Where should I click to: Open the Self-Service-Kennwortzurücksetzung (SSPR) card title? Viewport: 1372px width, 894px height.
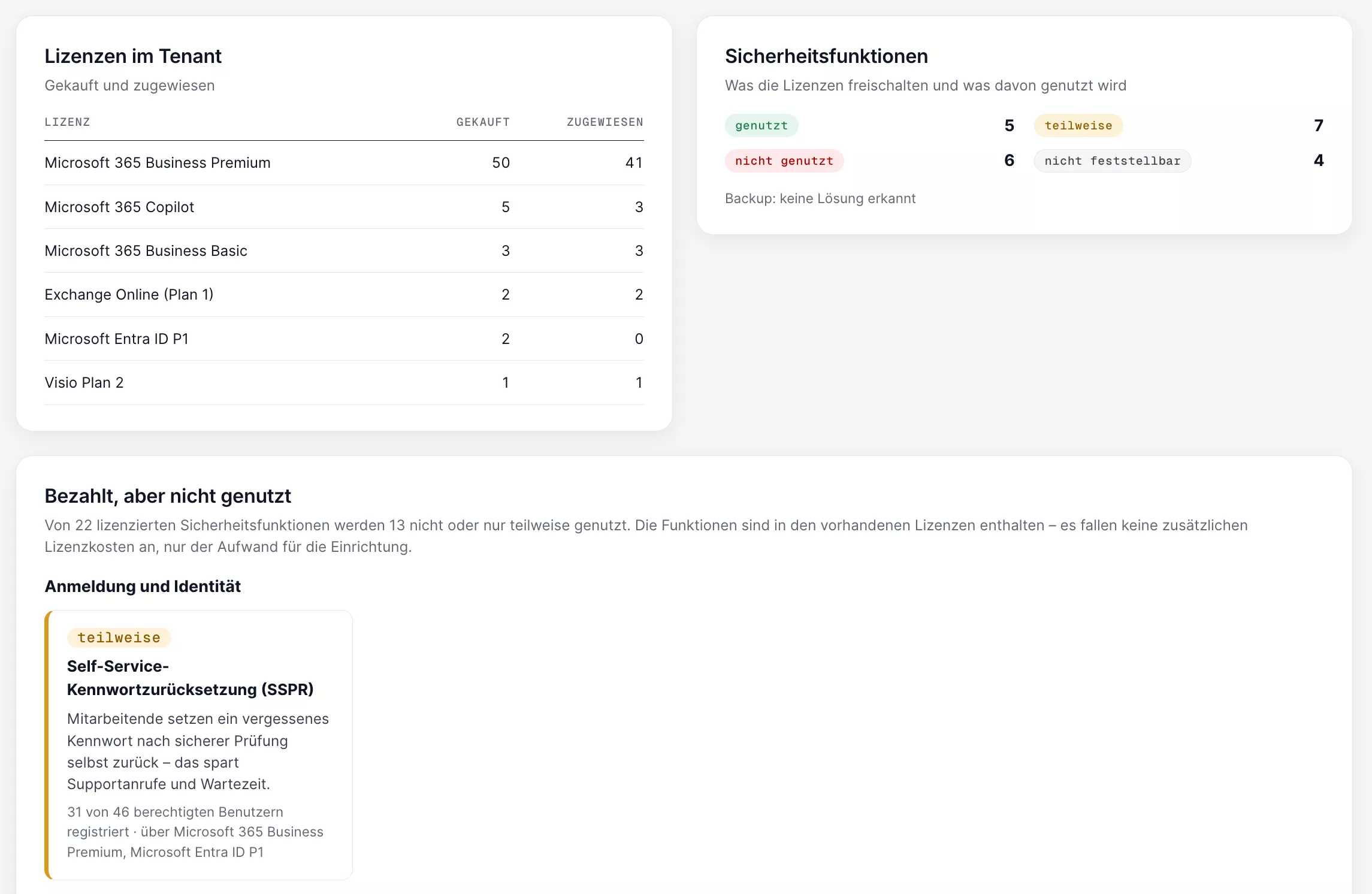(191, 678)
